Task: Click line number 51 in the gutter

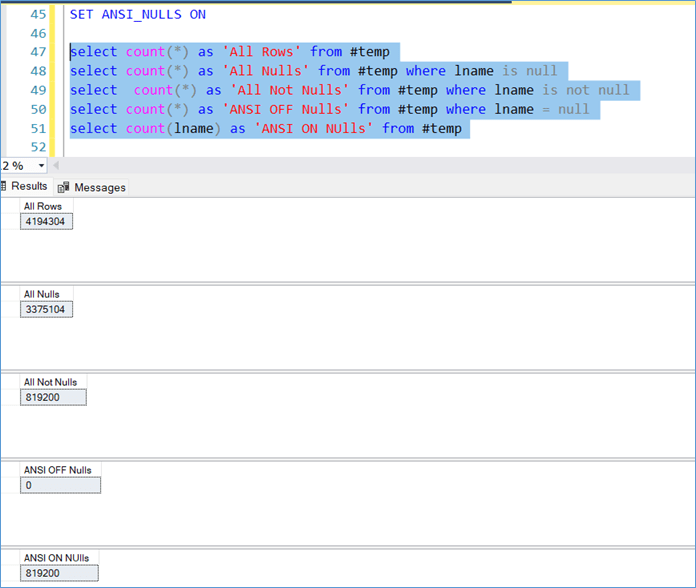Action: coord(38,129)
